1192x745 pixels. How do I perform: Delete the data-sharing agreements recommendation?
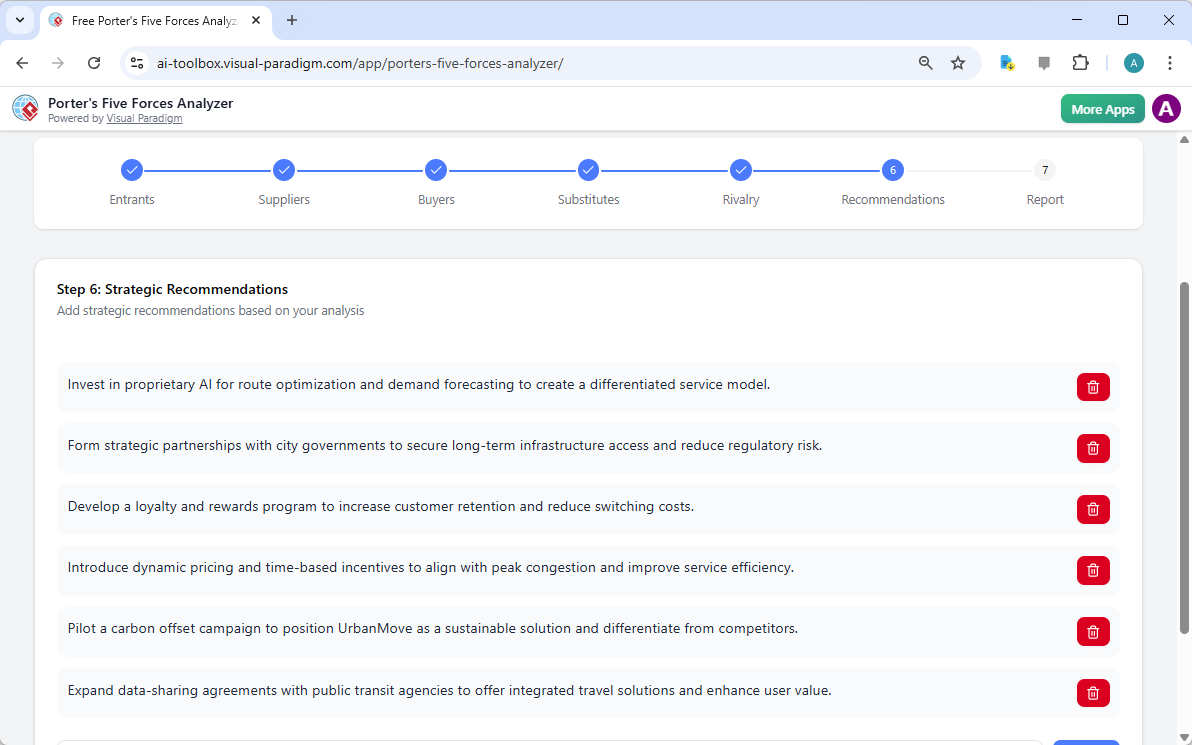pos(1093,692)
